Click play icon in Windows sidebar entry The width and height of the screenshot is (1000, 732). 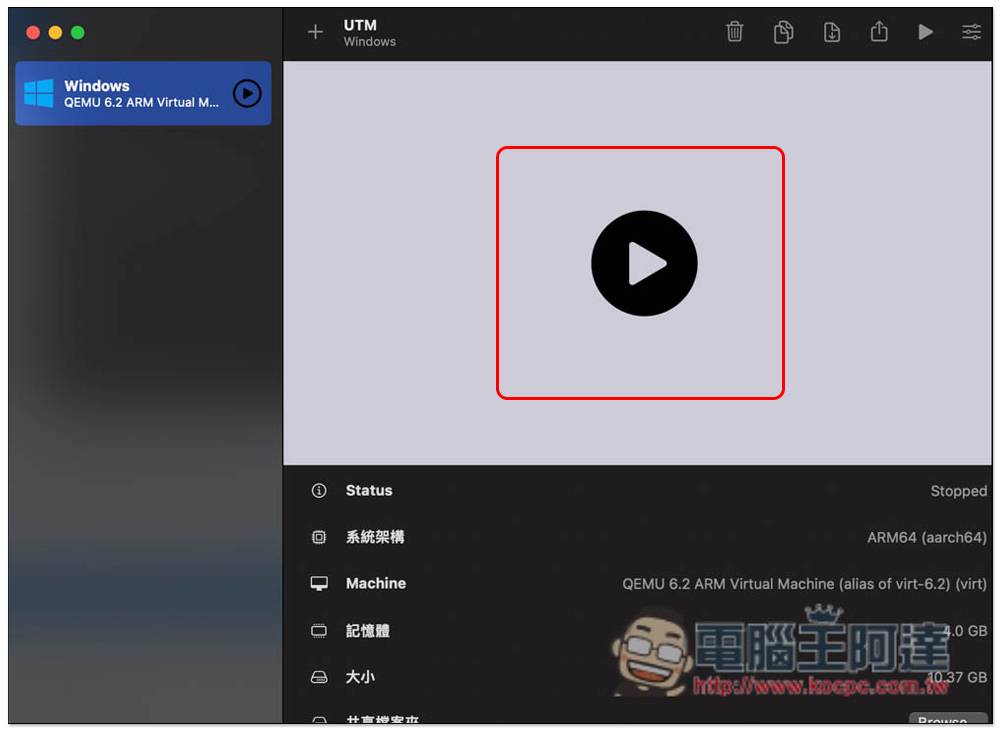click(x=247, y=94)
